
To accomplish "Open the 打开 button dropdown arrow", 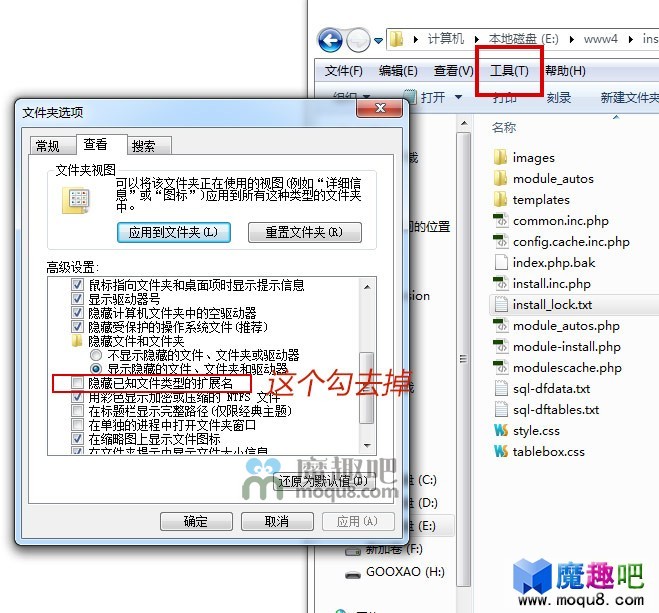I will 459,97.
